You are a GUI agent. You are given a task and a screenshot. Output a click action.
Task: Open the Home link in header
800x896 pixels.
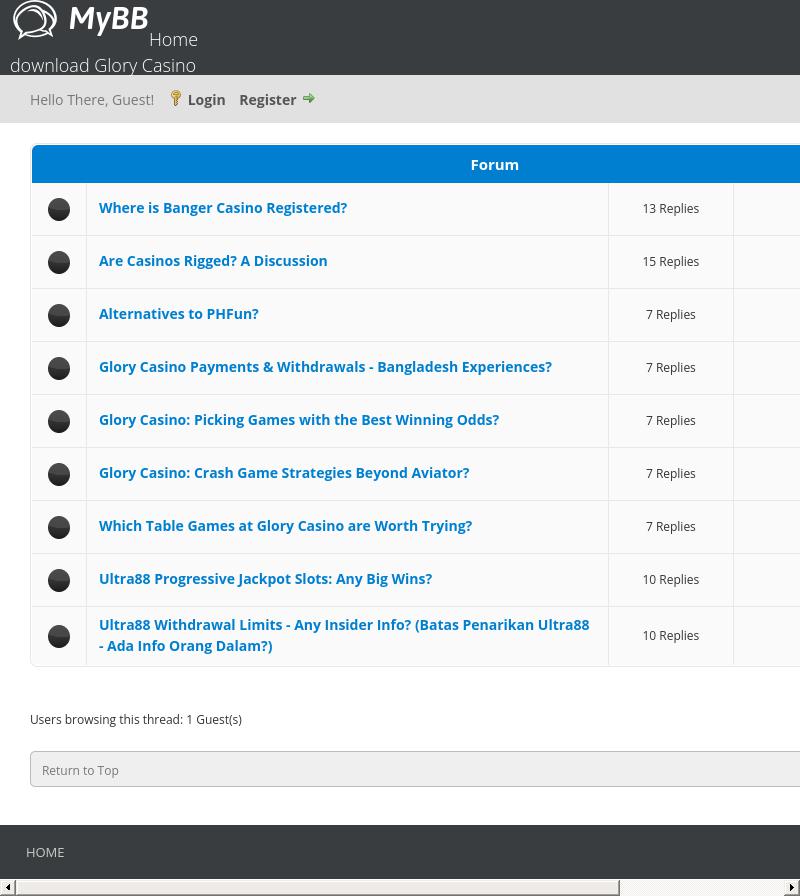point(173,39)
